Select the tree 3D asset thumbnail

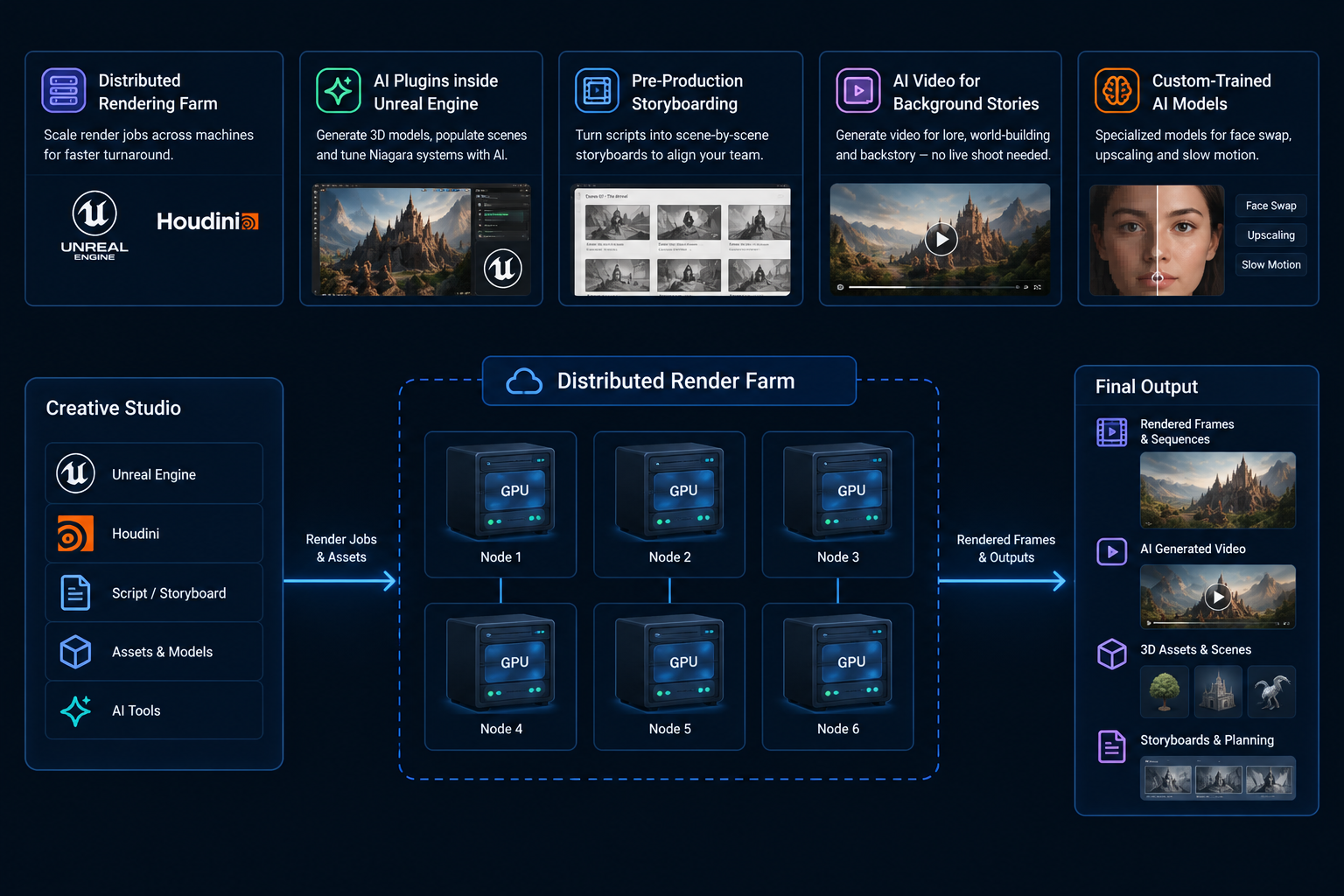click(1165, 691)
